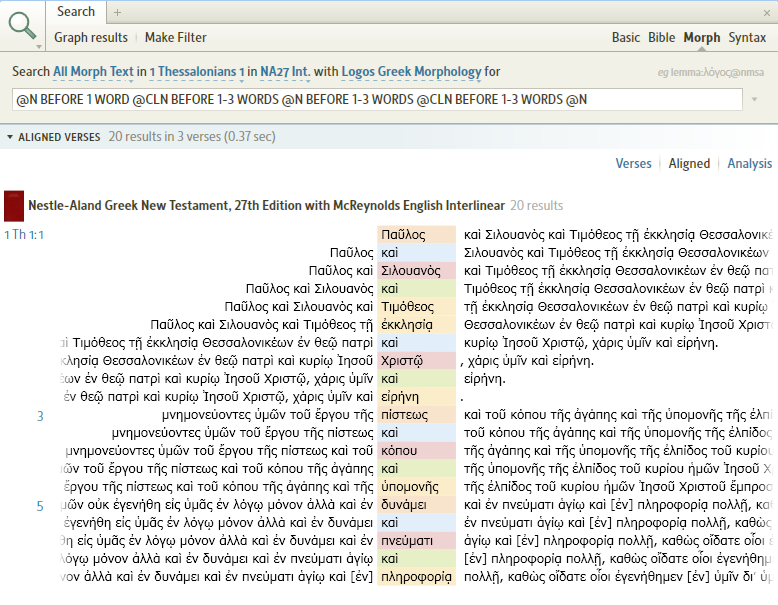Change the All Morph Text search field option
Image resolution: width=778 pixels, height=605 pixels.
[x=93, y=71]
